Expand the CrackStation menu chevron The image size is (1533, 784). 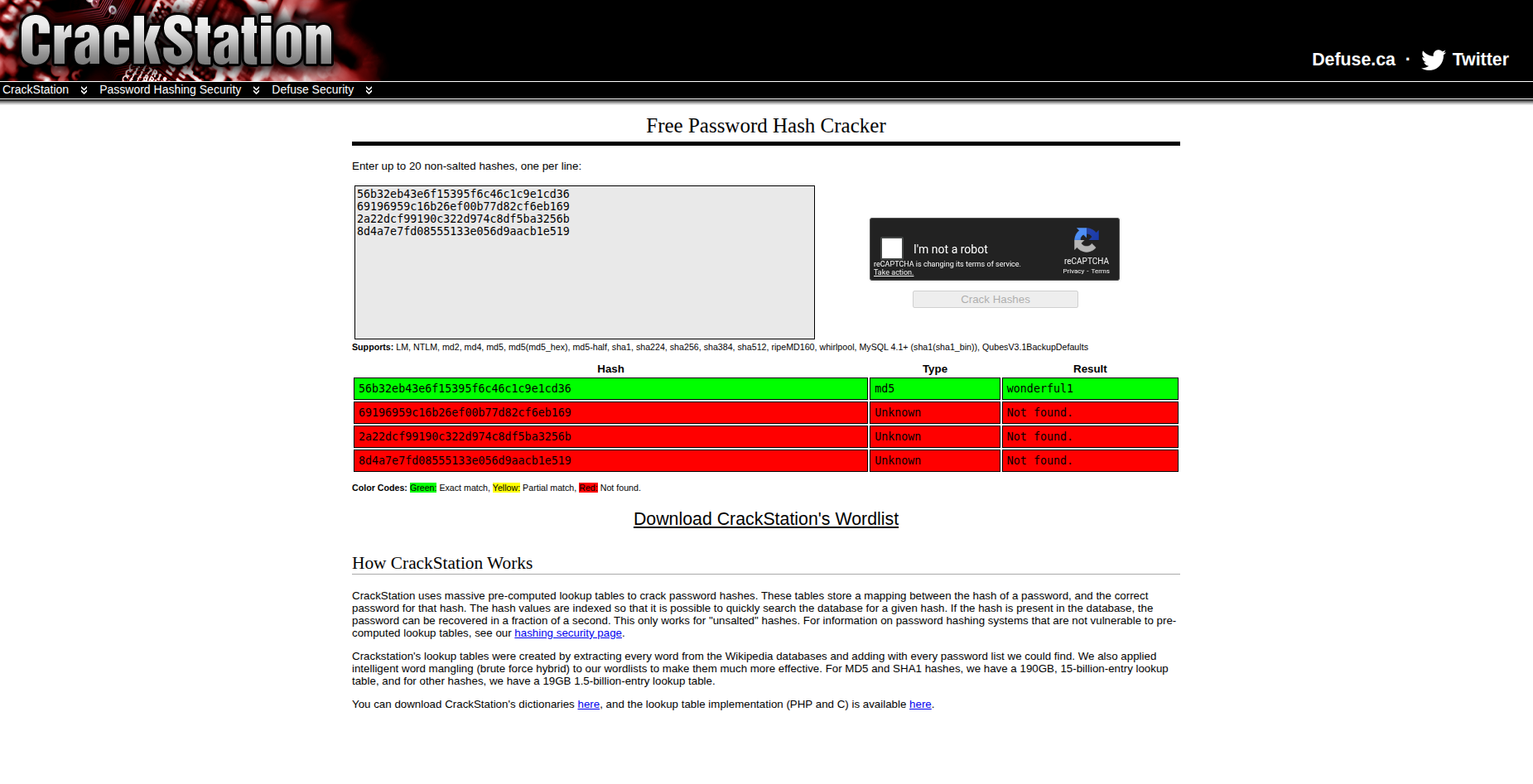tap(84, 90)
